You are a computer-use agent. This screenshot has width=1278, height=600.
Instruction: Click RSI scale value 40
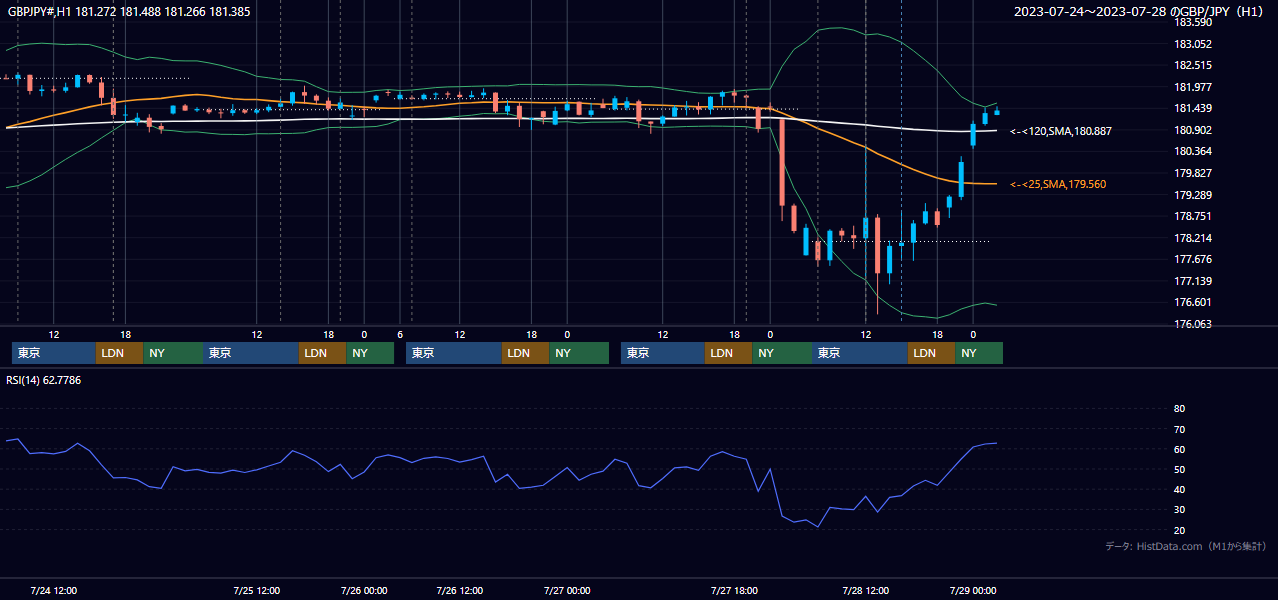coord(1179,489)
